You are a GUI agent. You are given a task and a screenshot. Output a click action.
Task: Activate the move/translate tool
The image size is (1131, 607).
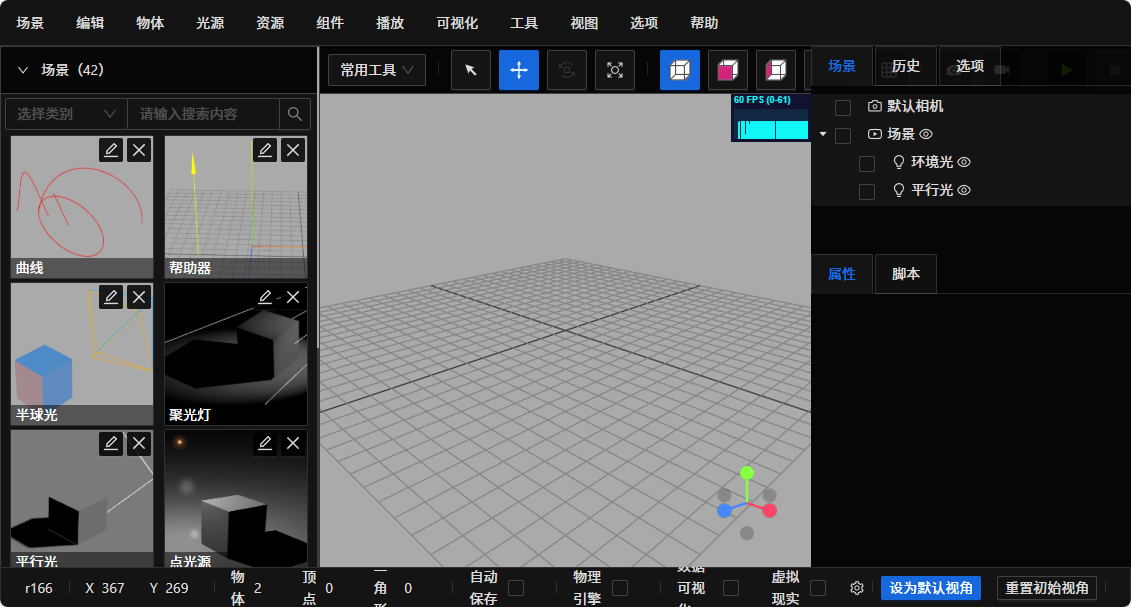519,70
